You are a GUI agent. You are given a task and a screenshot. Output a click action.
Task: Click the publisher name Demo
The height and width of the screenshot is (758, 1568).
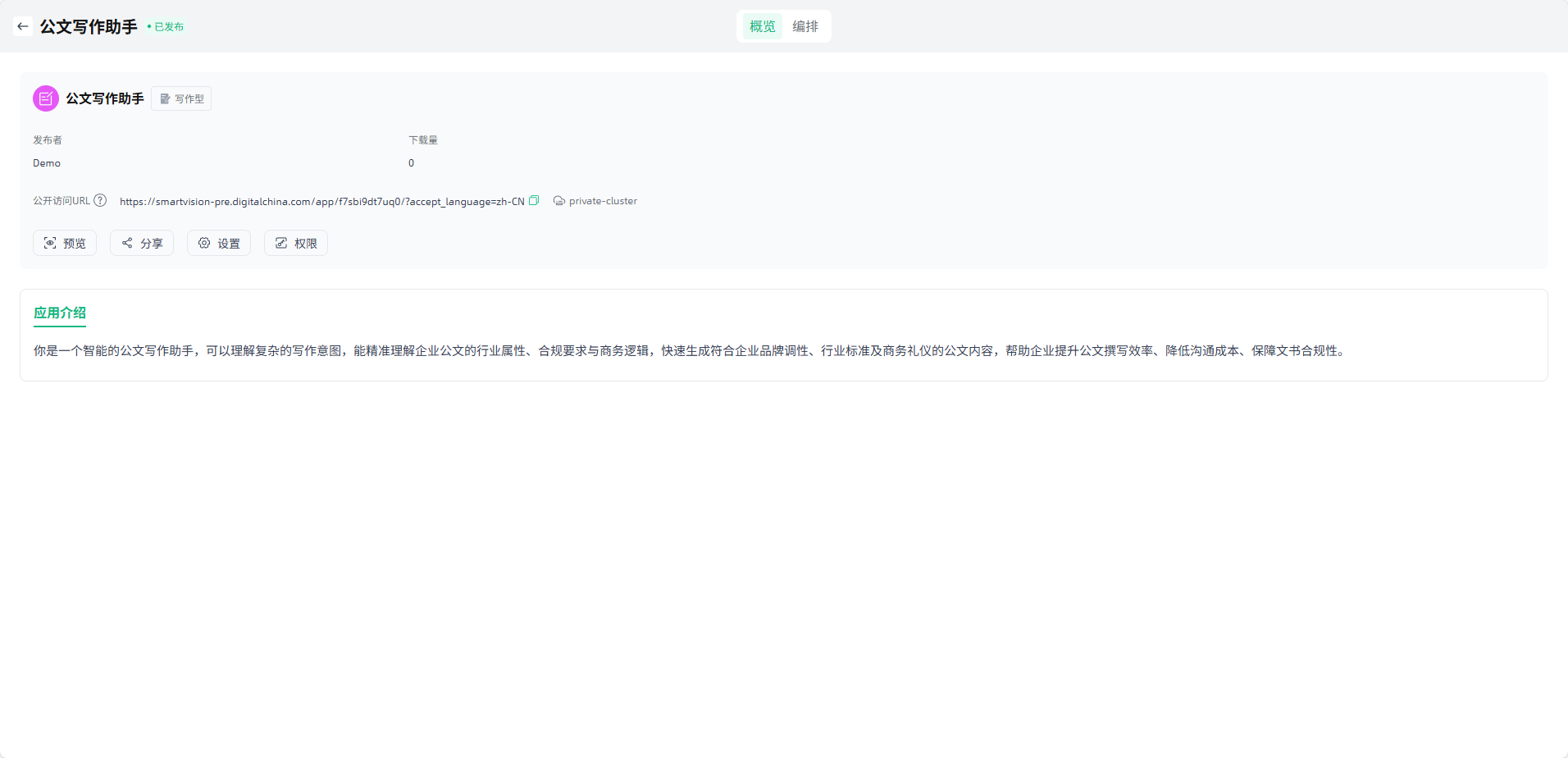pyautogui.click(x=47, y=163)
